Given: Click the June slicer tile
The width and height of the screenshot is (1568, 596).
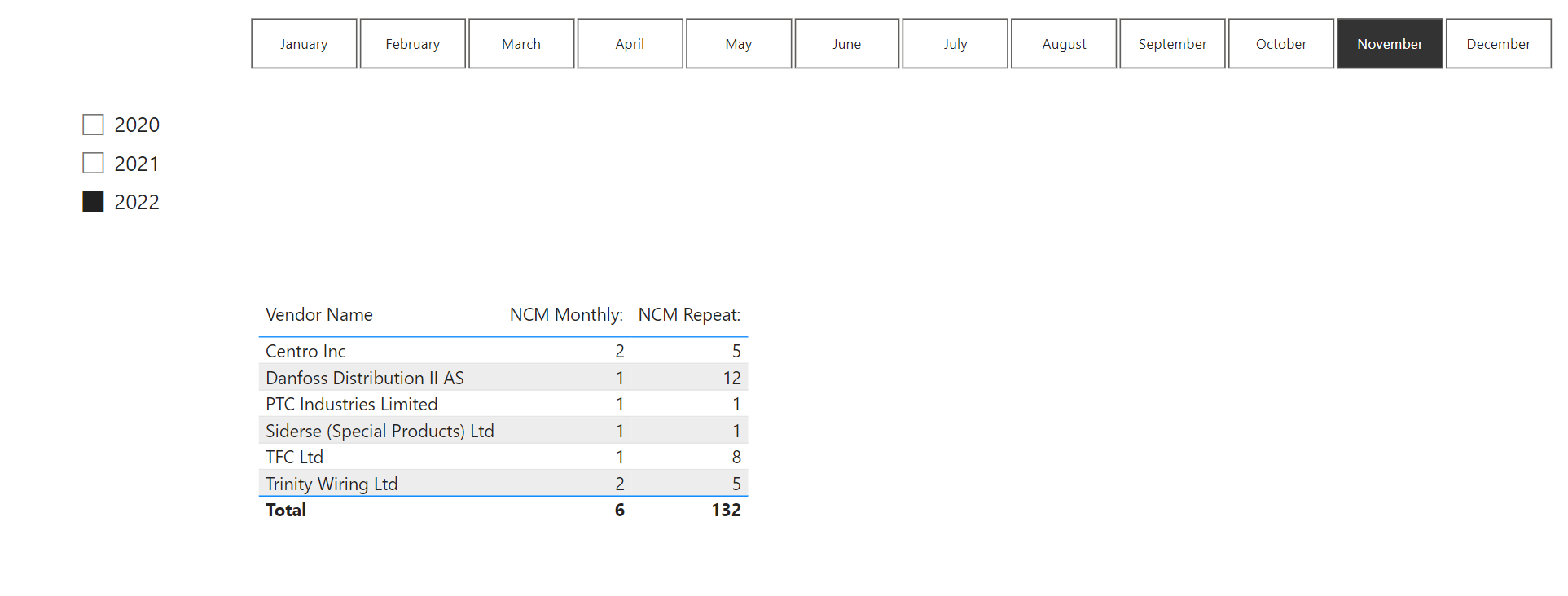Looking at the screenshot, I should pyautogui.click(x=847, y=44).
